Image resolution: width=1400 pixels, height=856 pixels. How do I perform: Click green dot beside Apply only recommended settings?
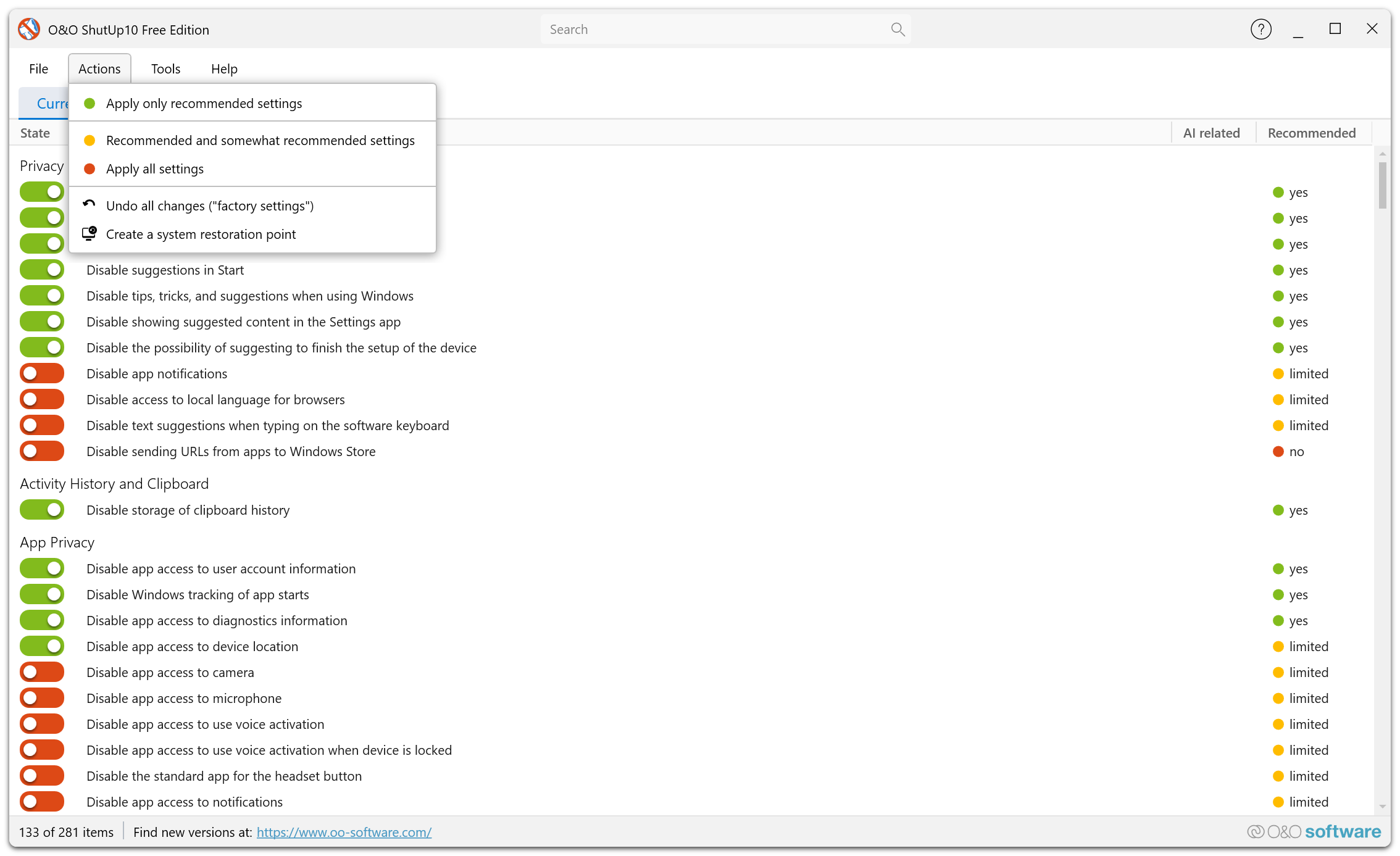pos(90,103)
